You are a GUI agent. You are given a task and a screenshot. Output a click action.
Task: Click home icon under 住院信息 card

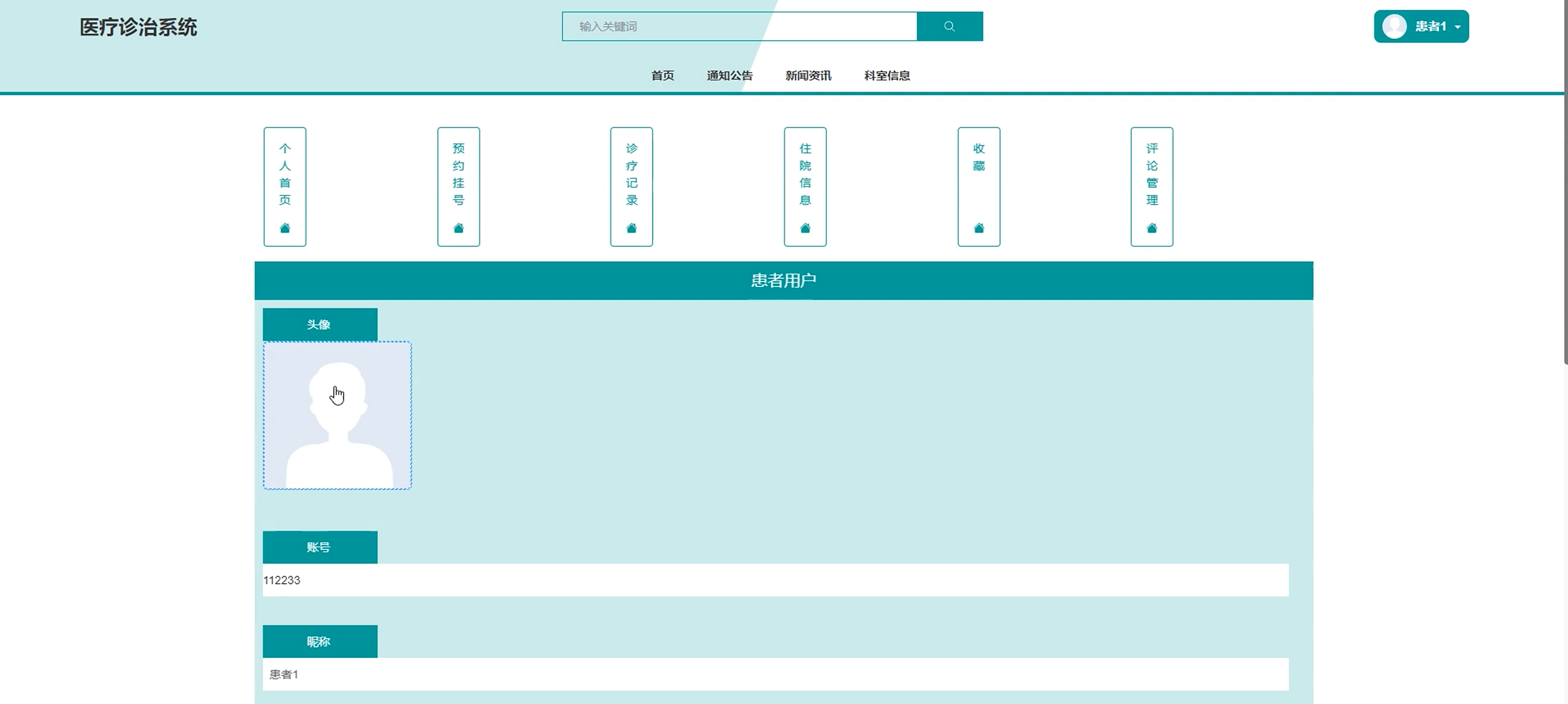pyautogui.click(x=804, y=228)
